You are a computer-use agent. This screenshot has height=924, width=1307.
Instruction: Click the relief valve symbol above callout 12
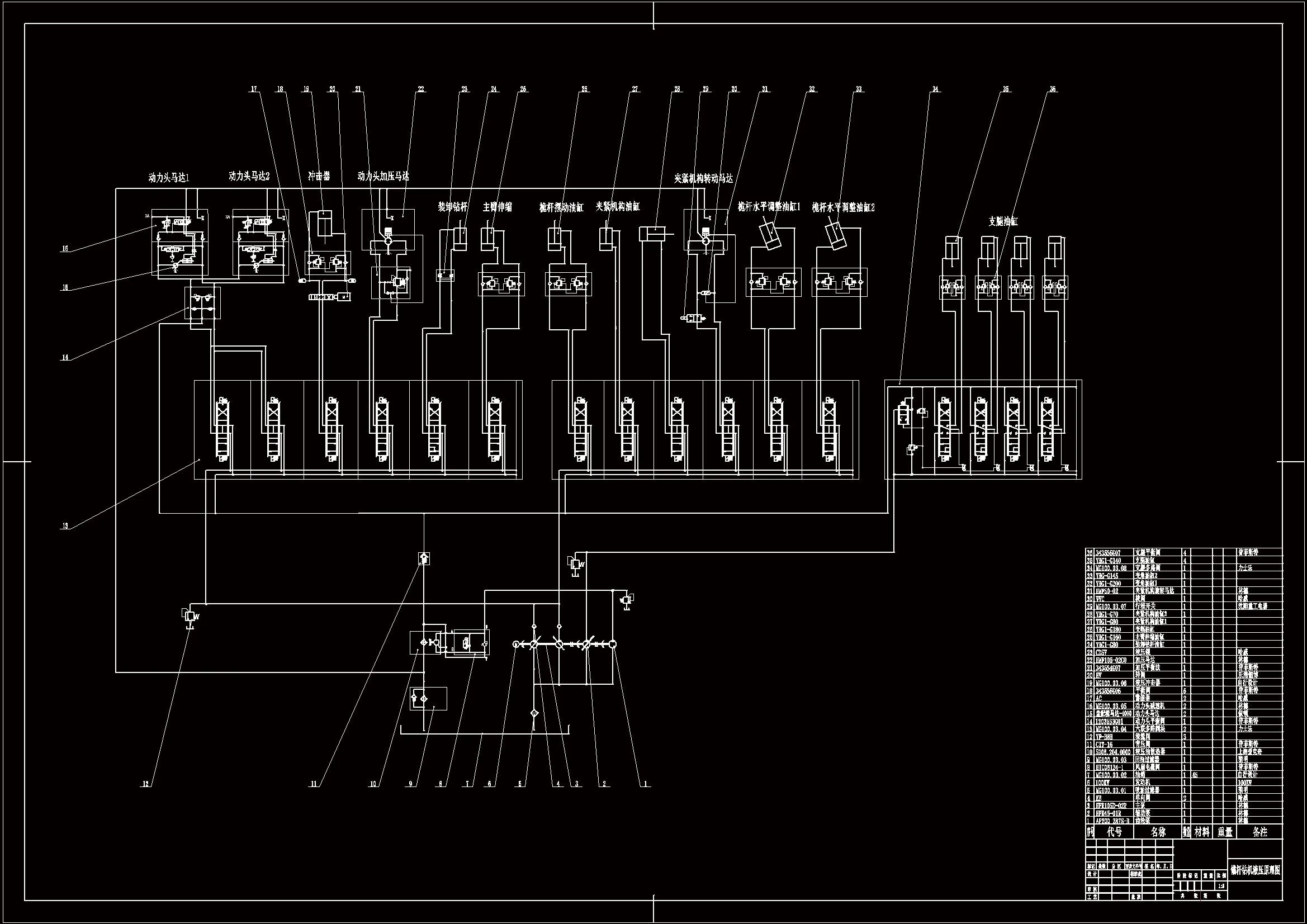(189, 616)
